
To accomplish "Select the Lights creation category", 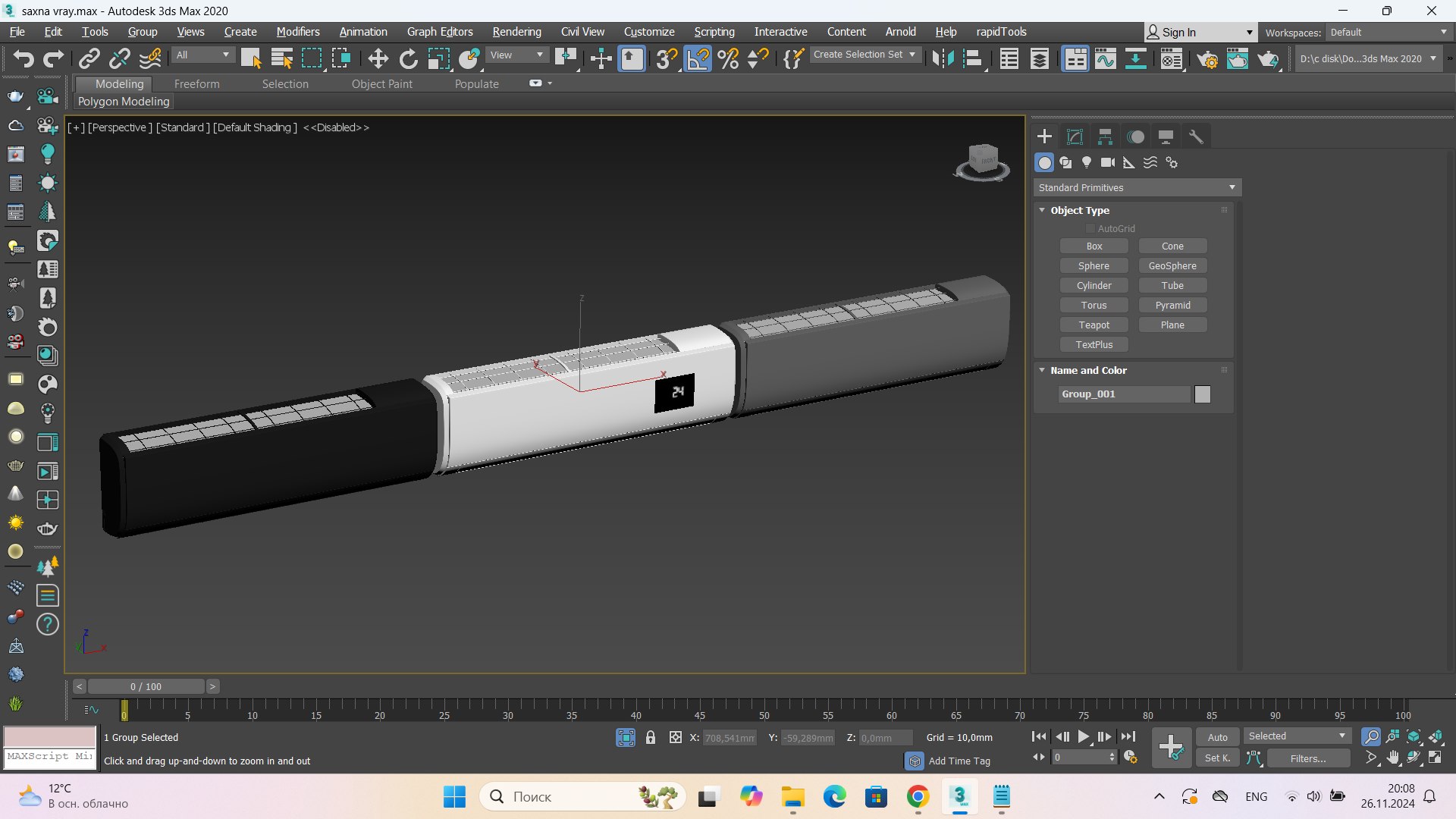I will [1087, 162].
